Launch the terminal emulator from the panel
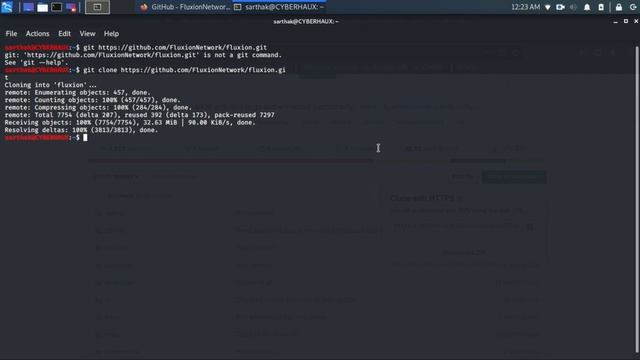Image resolution: width=640 pixels, height=360 pixels. [57, 7]
